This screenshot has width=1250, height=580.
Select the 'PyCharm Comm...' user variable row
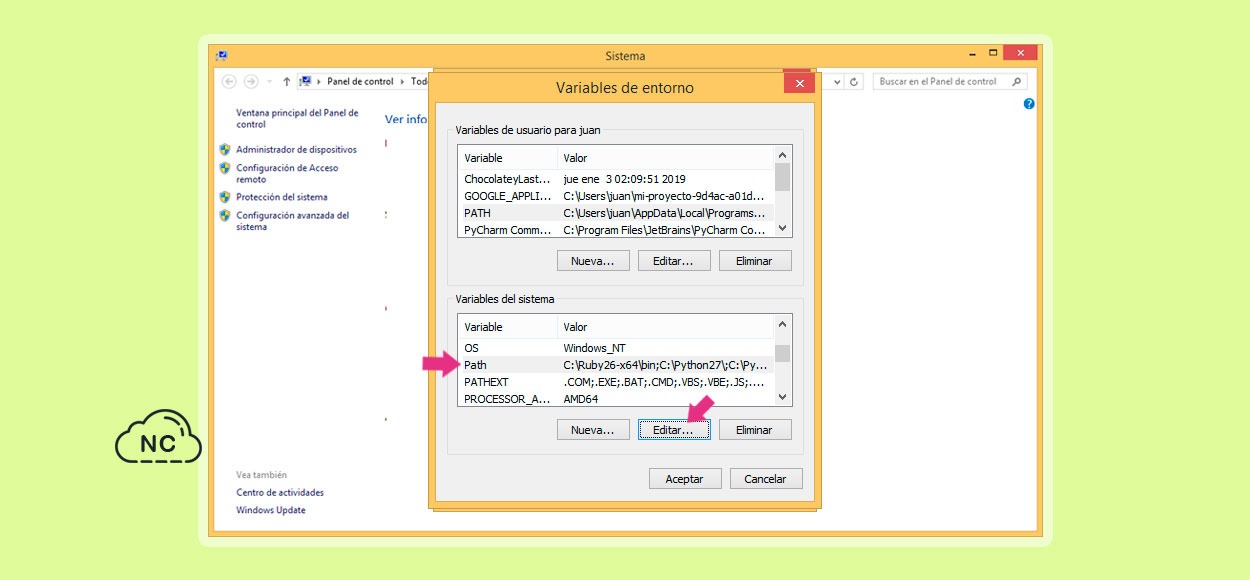(616, 230)
